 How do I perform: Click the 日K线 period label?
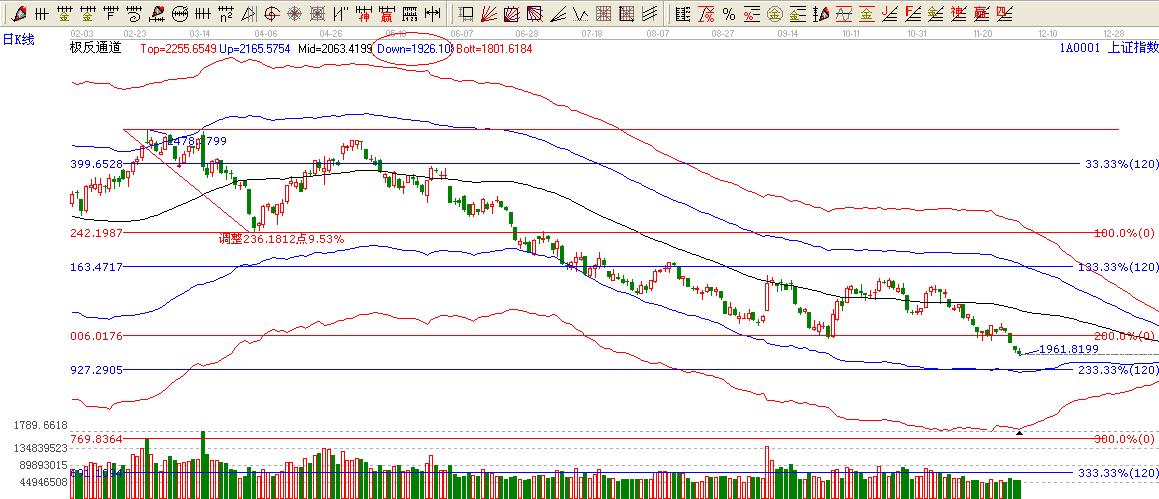point(18,38)
